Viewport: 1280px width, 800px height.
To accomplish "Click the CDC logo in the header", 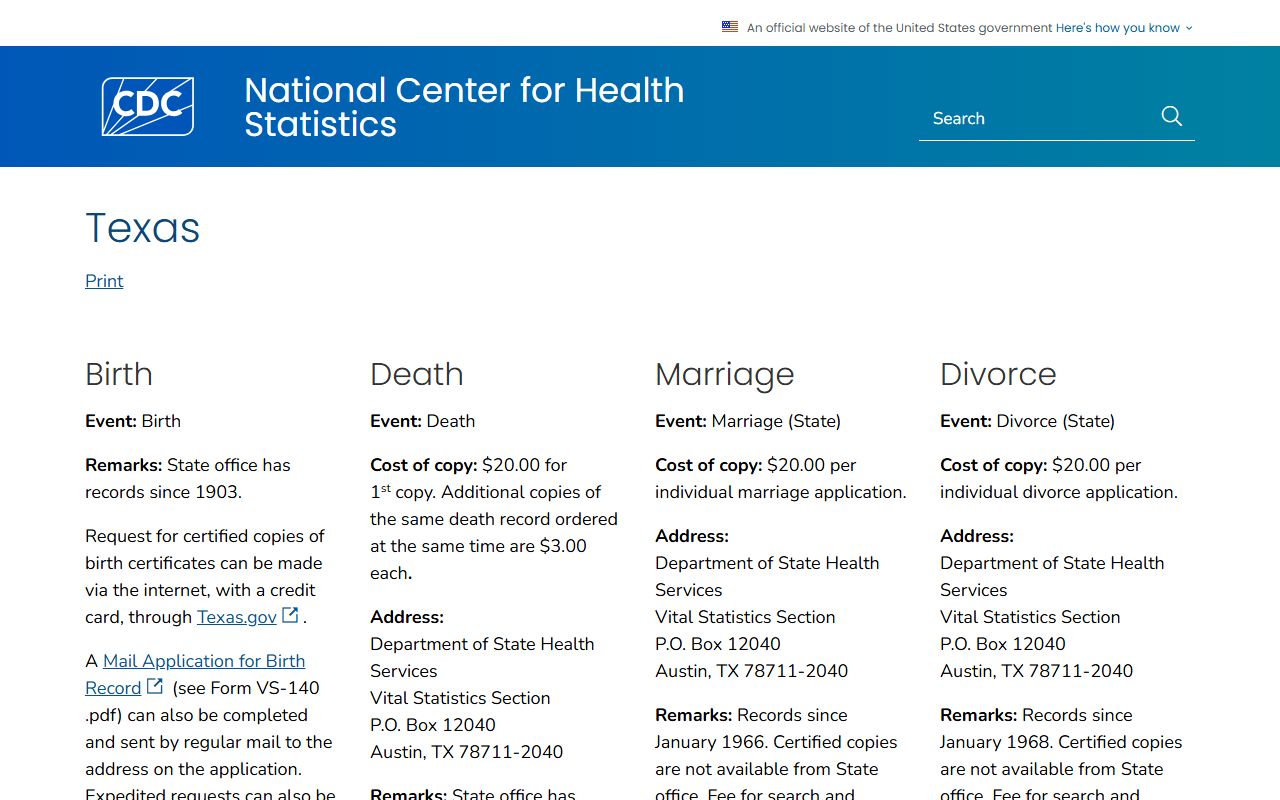I will [x=148, y=106].
